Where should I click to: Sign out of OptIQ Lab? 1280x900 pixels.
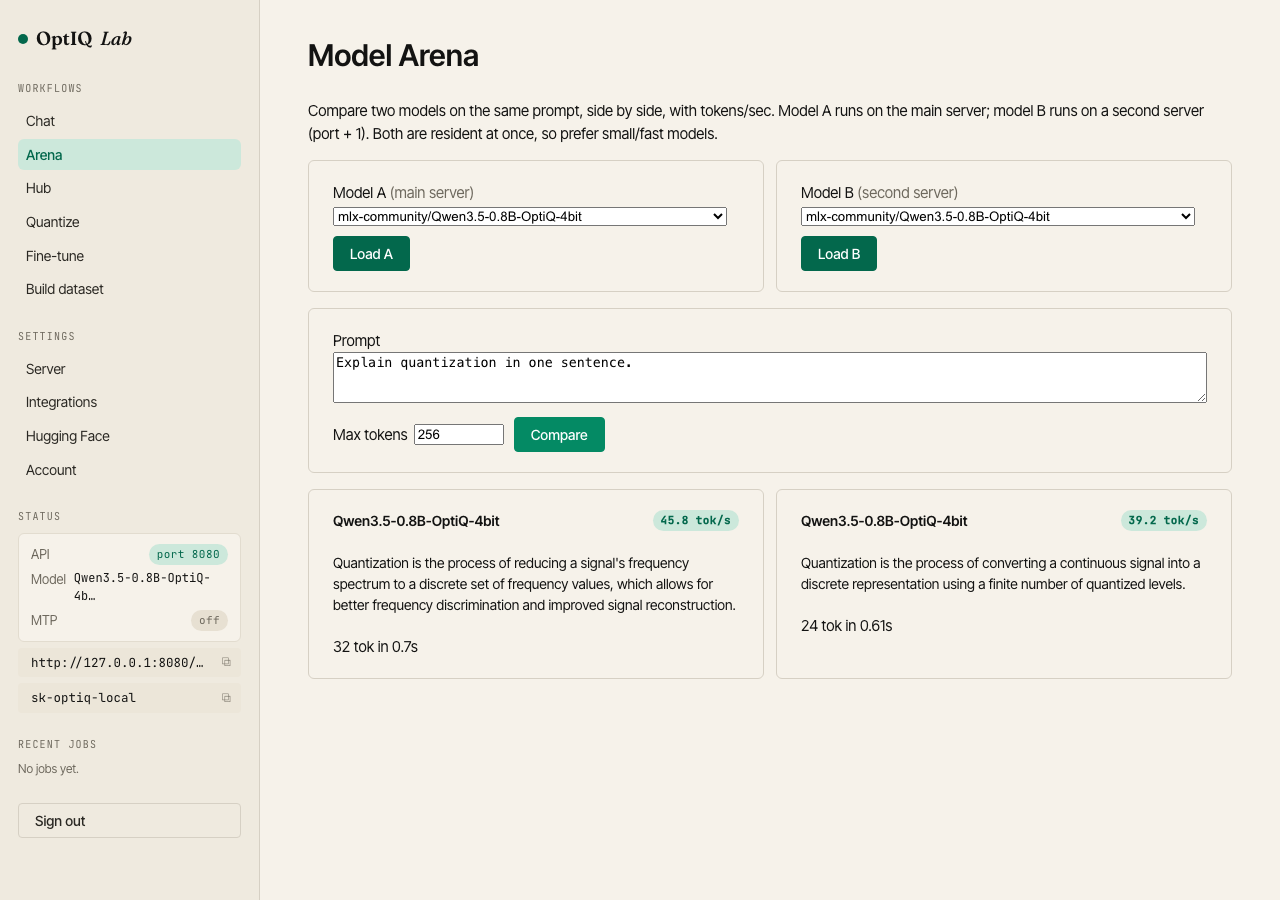[x=129, y=821]
